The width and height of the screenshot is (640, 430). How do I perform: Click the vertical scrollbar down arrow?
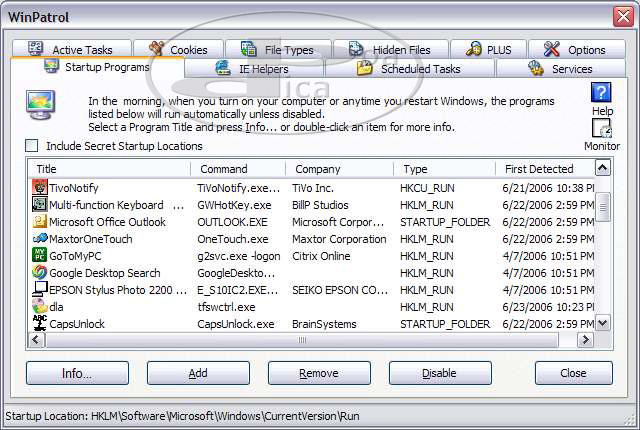point(603,323)
